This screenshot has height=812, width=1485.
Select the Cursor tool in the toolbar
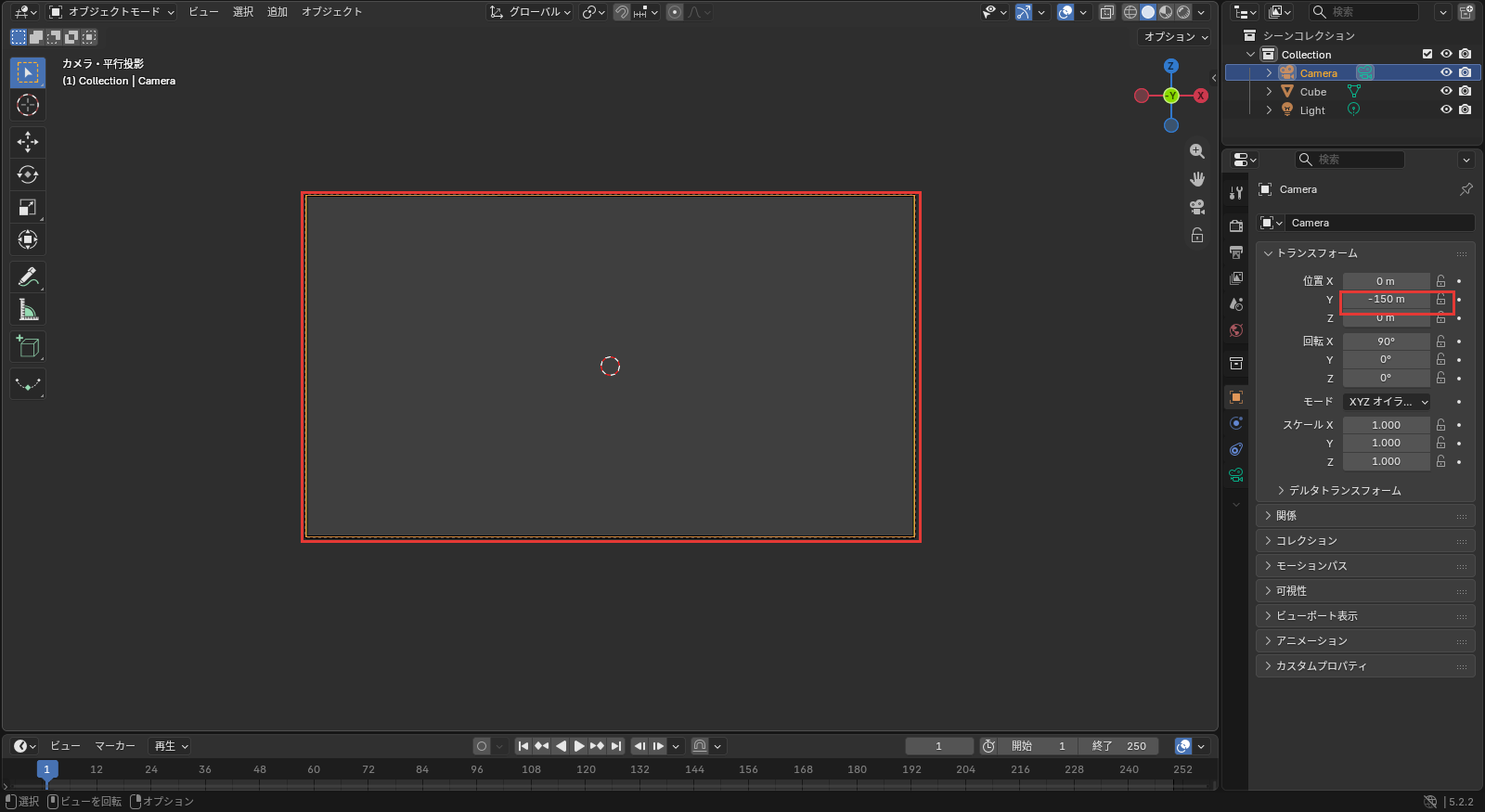tap(28, 105)
